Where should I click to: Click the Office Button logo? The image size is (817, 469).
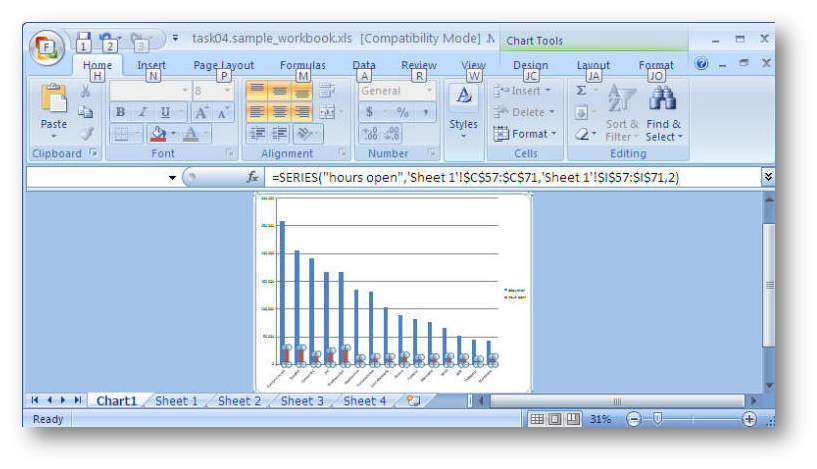[46, 46]
